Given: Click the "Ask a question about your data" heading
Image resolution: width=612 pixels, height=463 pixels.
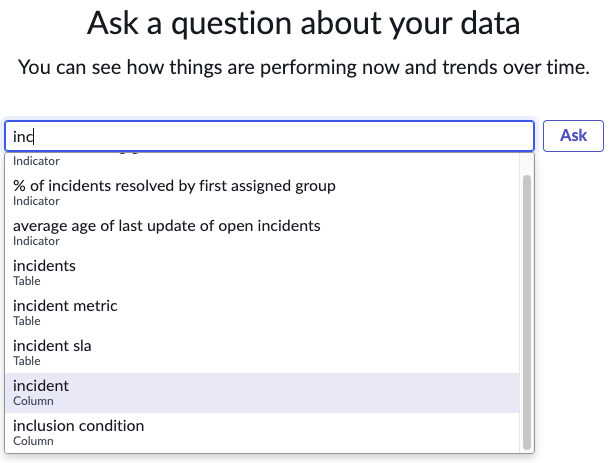Looking at the screenshot, I should click(303, 23).
